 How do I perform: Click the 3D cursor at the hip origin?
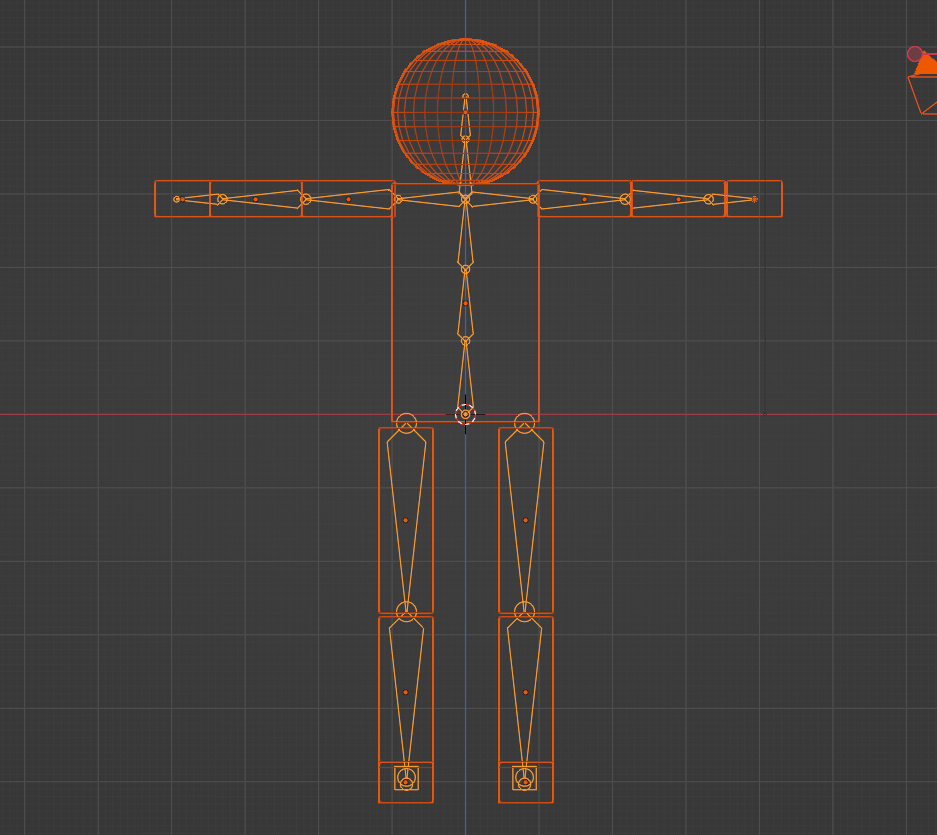(x=465, y=414)
